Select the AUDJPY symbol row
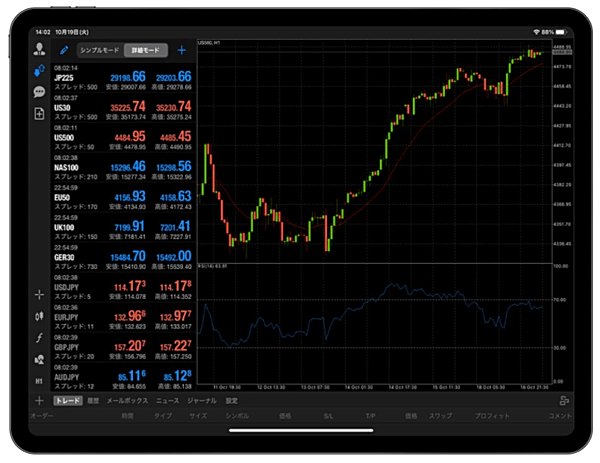This screenshot has width=600, height=463. coord(123,377)
